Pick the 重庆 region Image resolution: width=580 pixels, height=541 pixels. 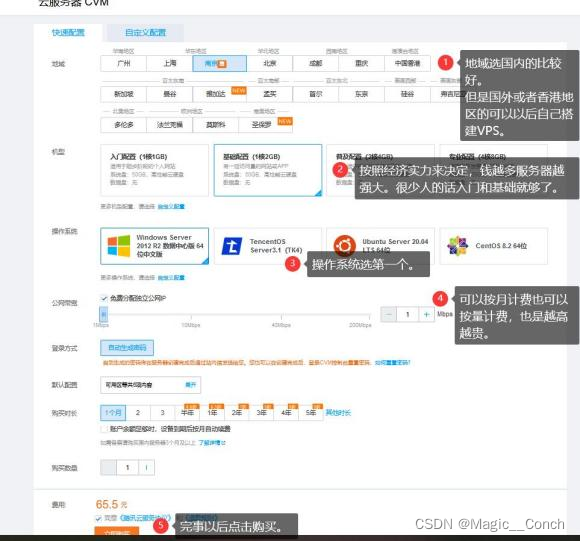(361, 63)
